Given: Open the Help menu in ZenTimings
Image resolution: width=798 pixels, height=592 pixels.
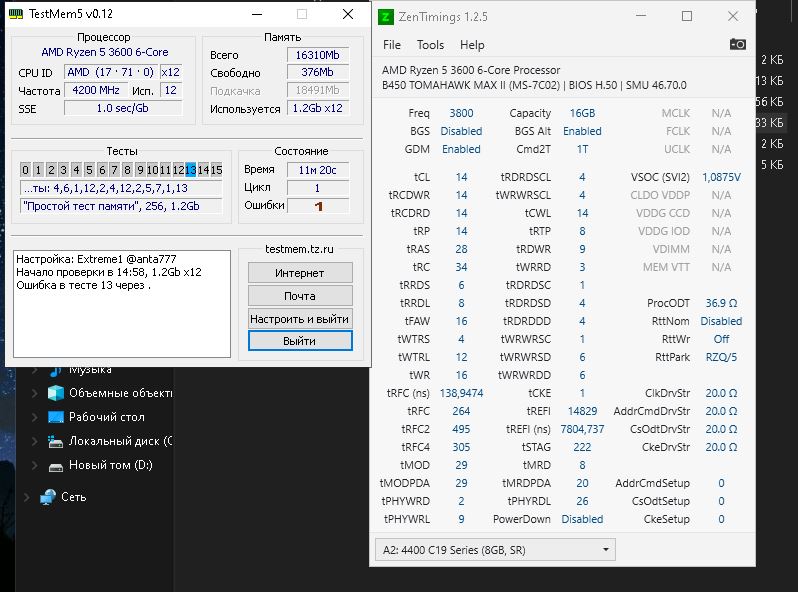Looking at the screenshot, I should click(472, 45).
